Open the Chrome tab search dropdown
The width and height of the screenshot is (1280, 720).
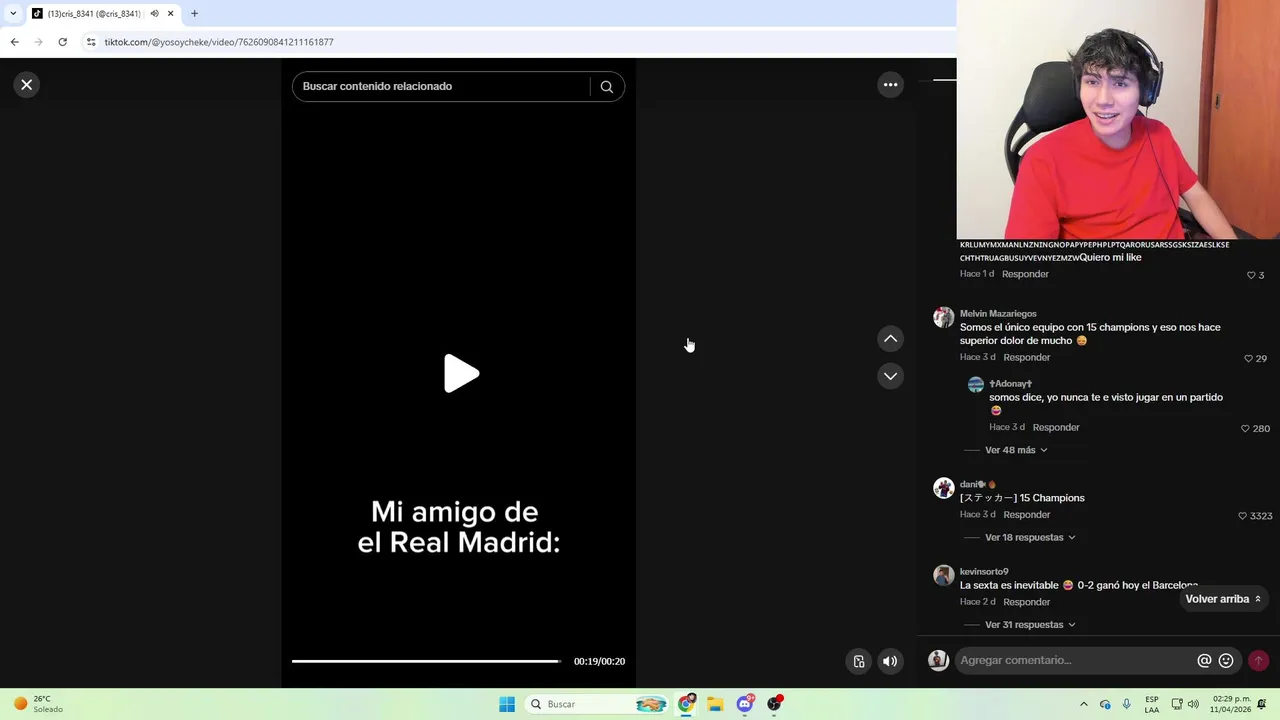(13, 14)
